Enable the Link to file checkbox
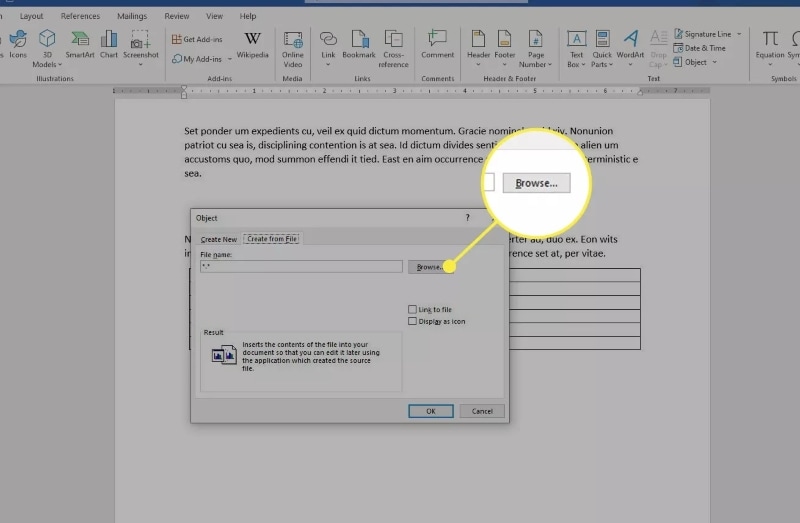The height and width of the screenshot is (523, 800). (412, 309)
